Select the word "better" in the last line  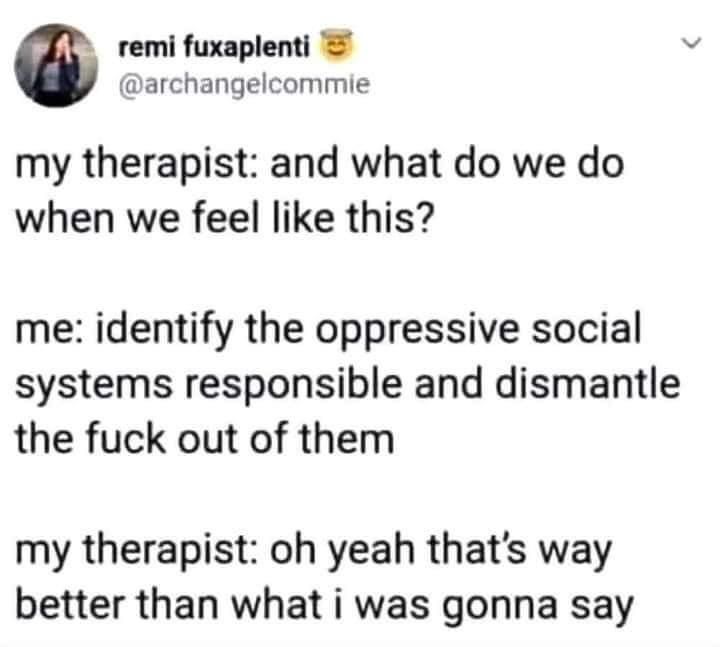point(71,604)
